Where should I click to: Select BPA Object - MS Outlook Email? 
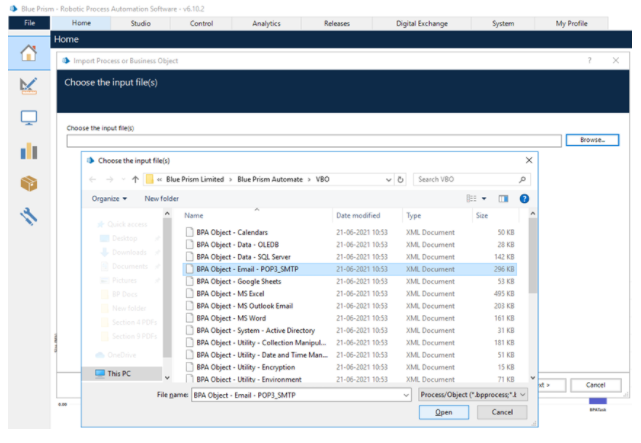pos(350,306)
